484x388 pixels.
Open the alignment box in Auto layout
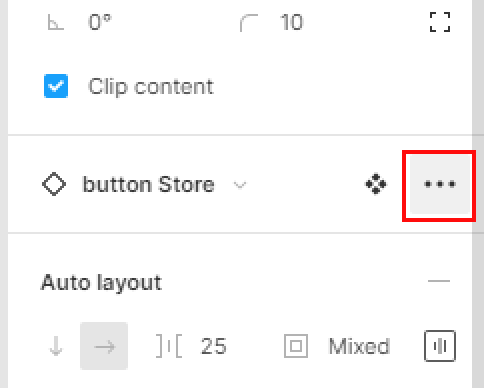(x=440, y=346)
